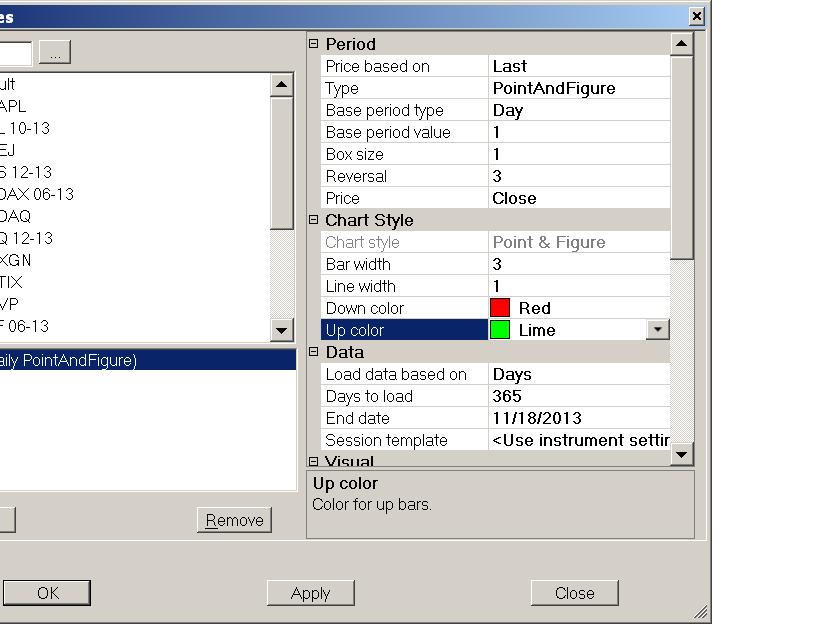
Task: Click property grid scroll down arrow
Action: point(681,455)
